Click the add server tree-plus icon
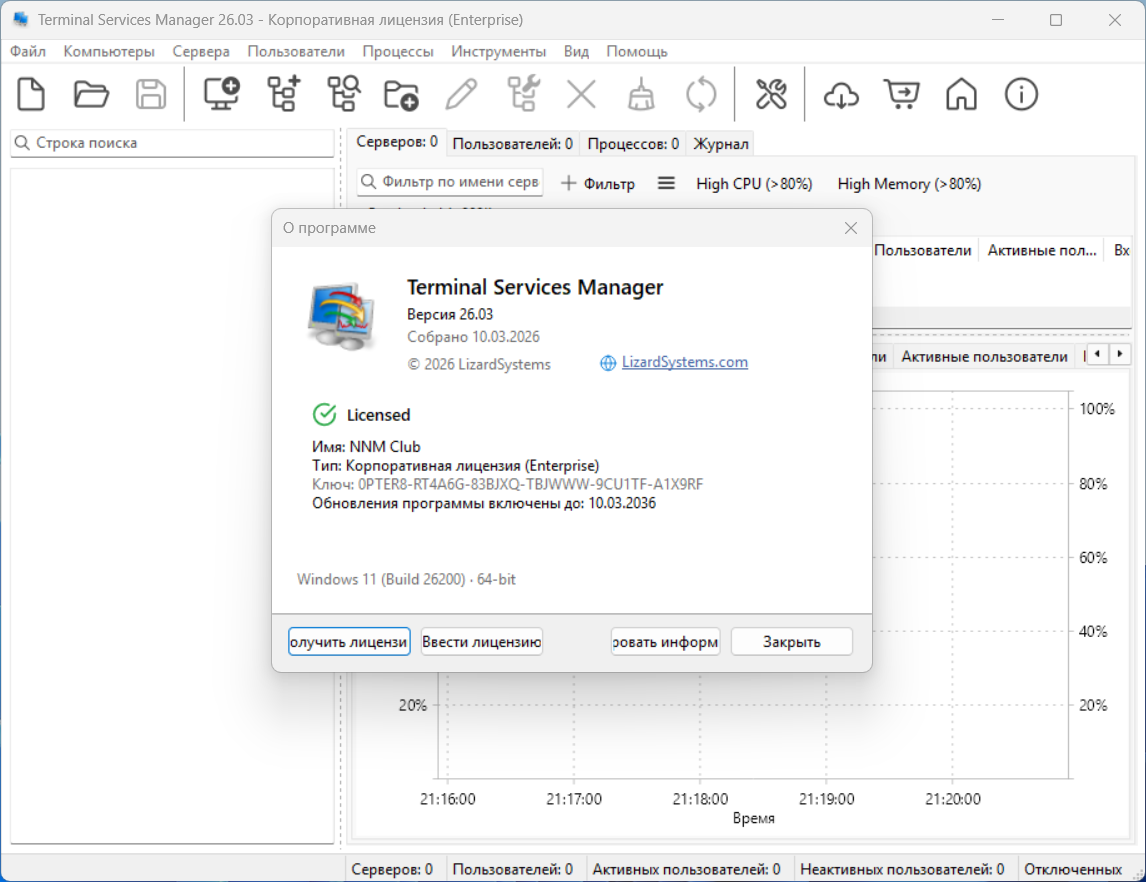Viewport: 1146px width, 882px height. [x=284, y=94]
